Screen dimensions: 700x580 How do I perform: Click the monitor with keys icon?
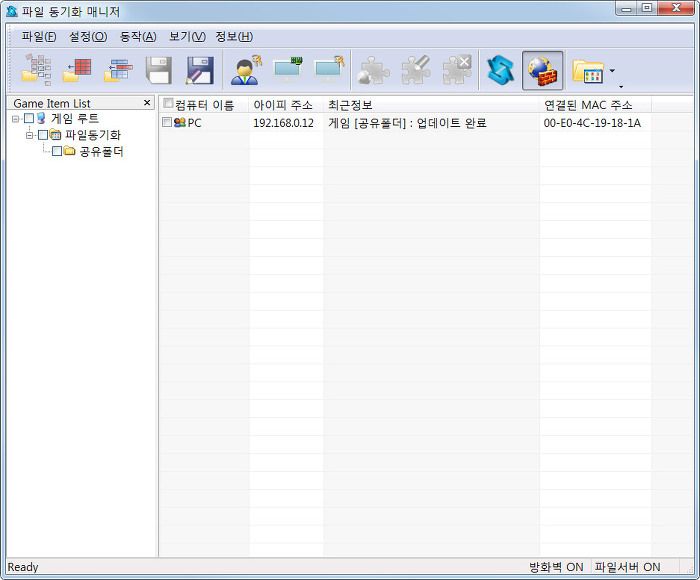pyautogui.click(x=329, y=70)
